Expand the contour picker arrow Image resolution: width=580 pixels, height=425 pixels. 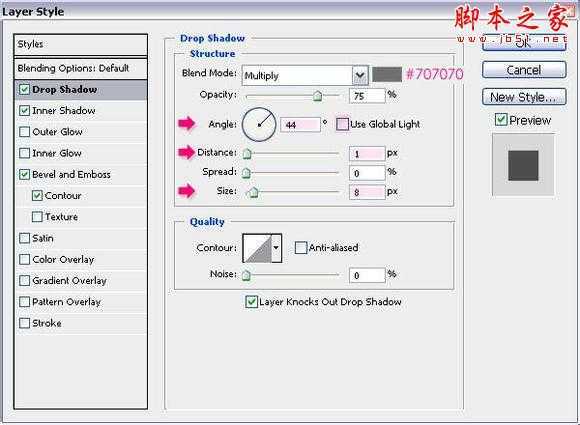[x=276, y=248]
